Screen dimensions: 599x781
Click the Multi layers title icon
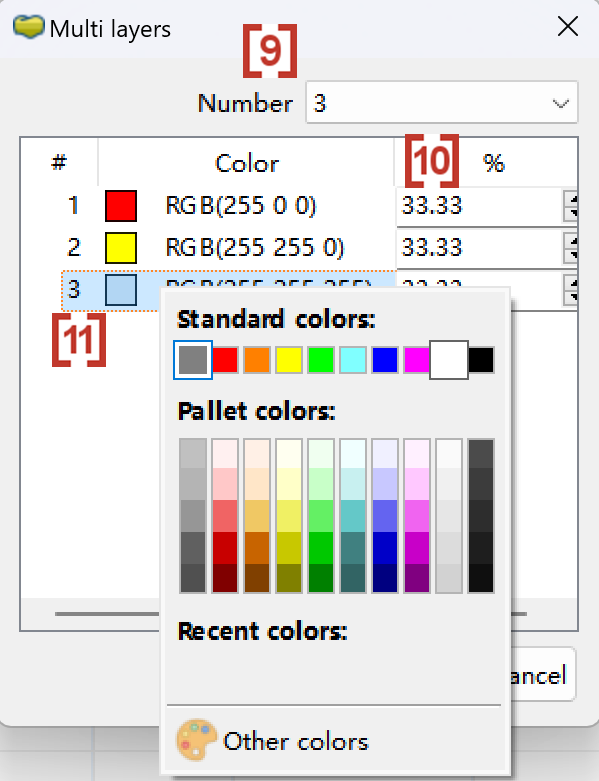point(28,27)
